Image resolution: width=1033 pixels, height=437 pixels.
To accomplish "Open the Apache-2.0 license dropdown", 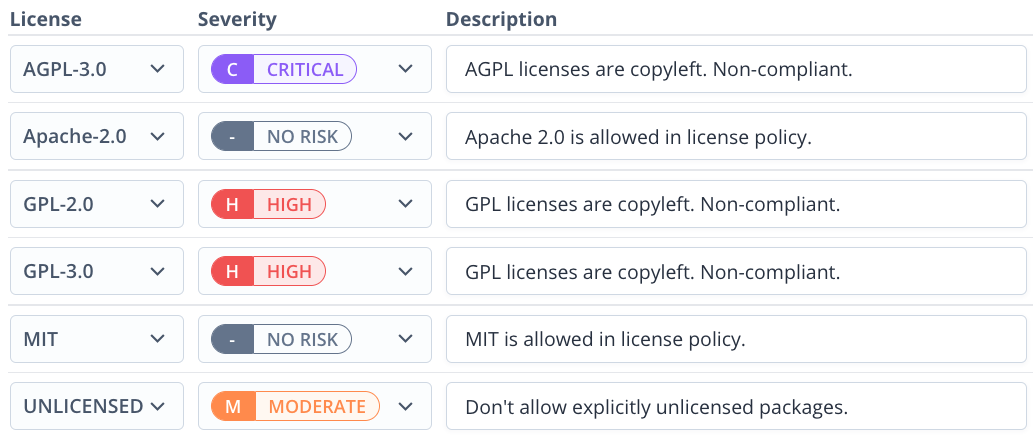I will [97, 136].
